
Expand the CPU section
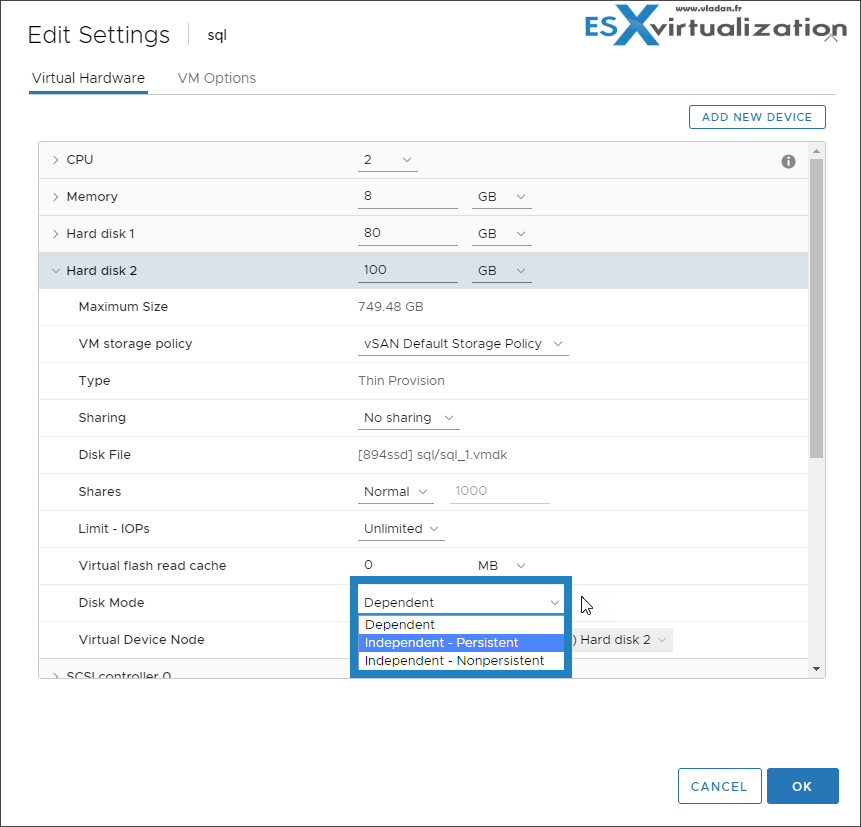[x=55, y=160]
